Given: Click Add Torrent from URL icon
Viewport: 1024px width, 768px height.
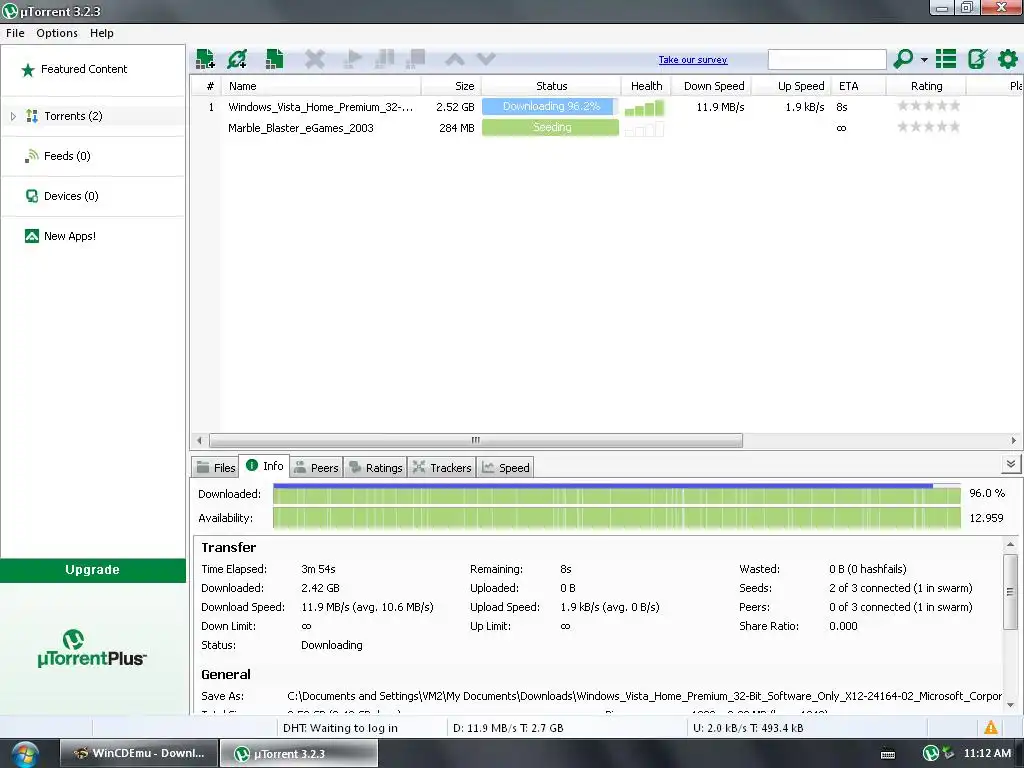Looking at the screenshot, I should pos(237,59).
